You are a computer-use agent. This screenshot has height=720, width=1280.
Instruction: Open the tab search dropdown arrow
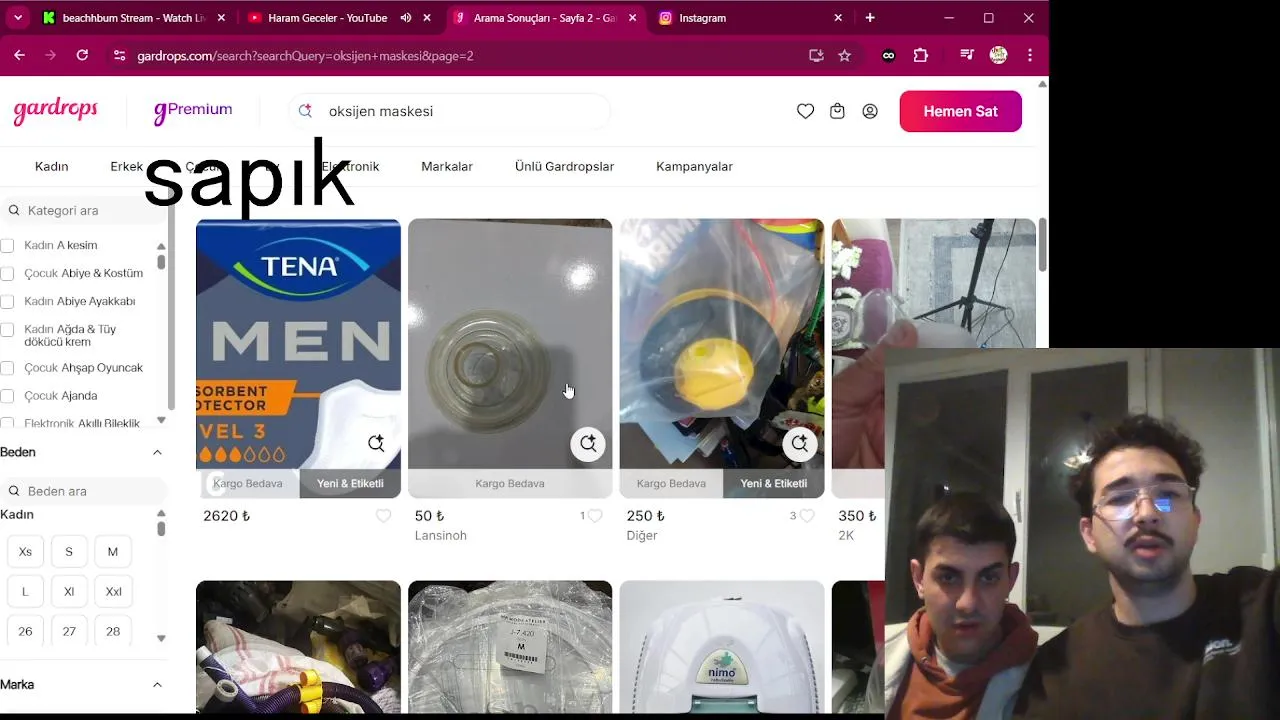coord(18,18)
